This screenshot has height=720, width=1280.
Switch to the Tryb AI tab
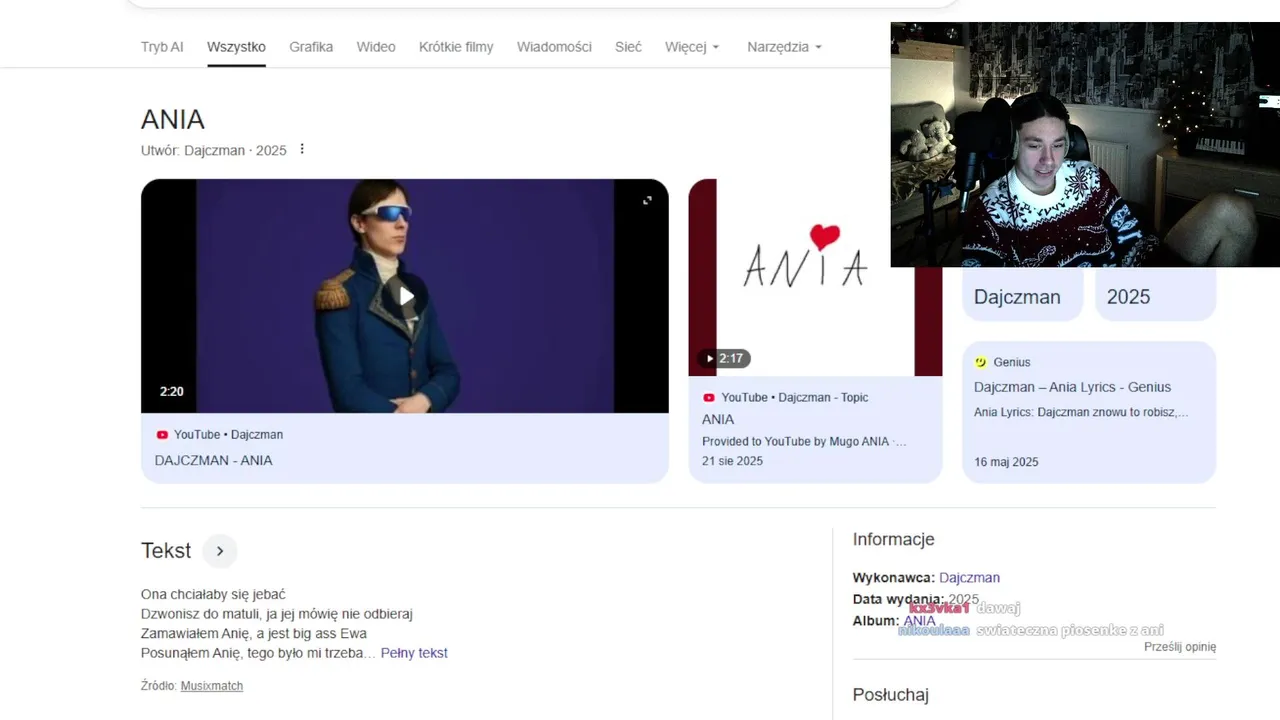coord(162,47)
